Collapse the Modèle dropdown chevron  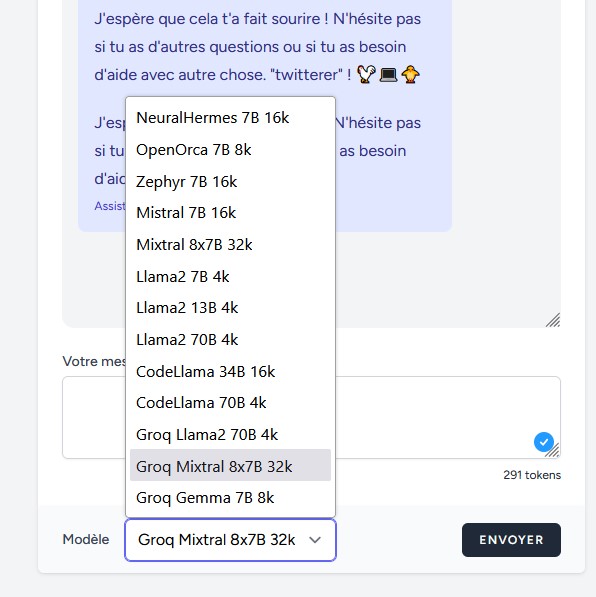(x=315, y=540)
